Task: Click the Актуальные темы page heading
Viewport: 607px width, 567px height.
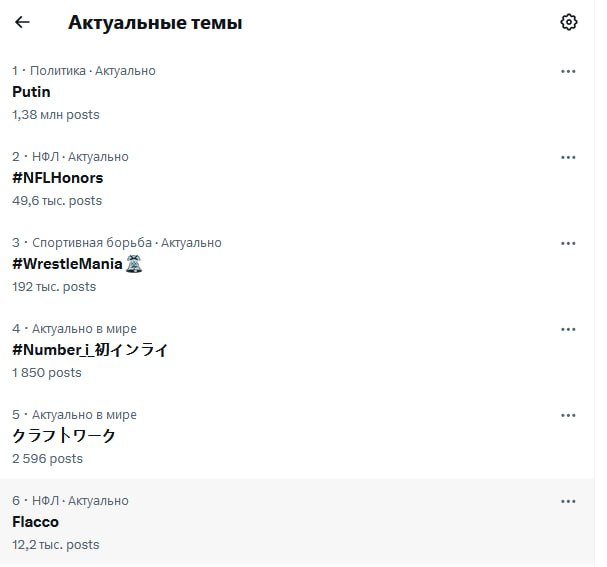Action: click(x=155, y=22)
